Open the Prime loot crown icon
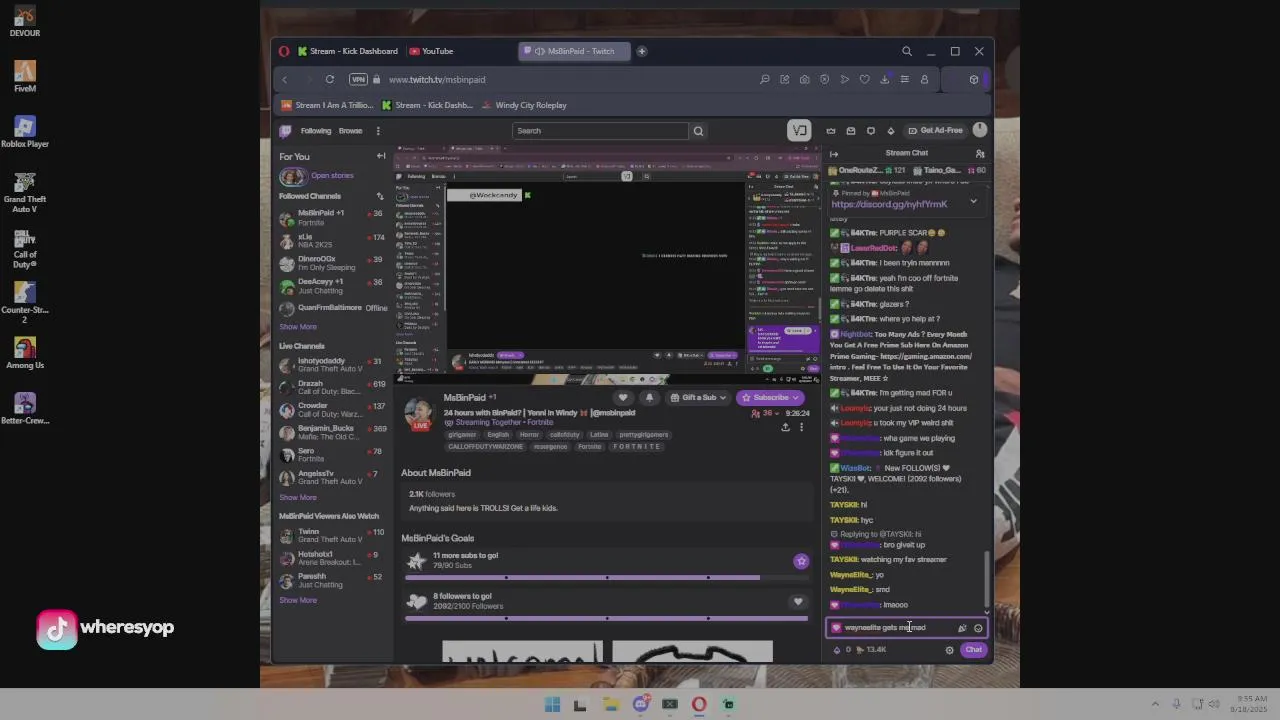Viewport: 1280px width, 720px height. pos(831,131)
